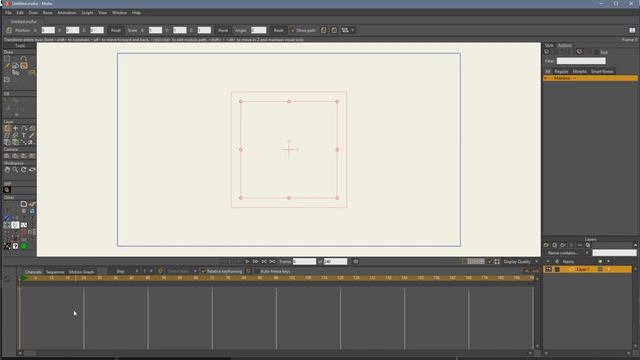Open the Style tab in right panel
This screenshot has width=640, height=360.
[549, 46]
